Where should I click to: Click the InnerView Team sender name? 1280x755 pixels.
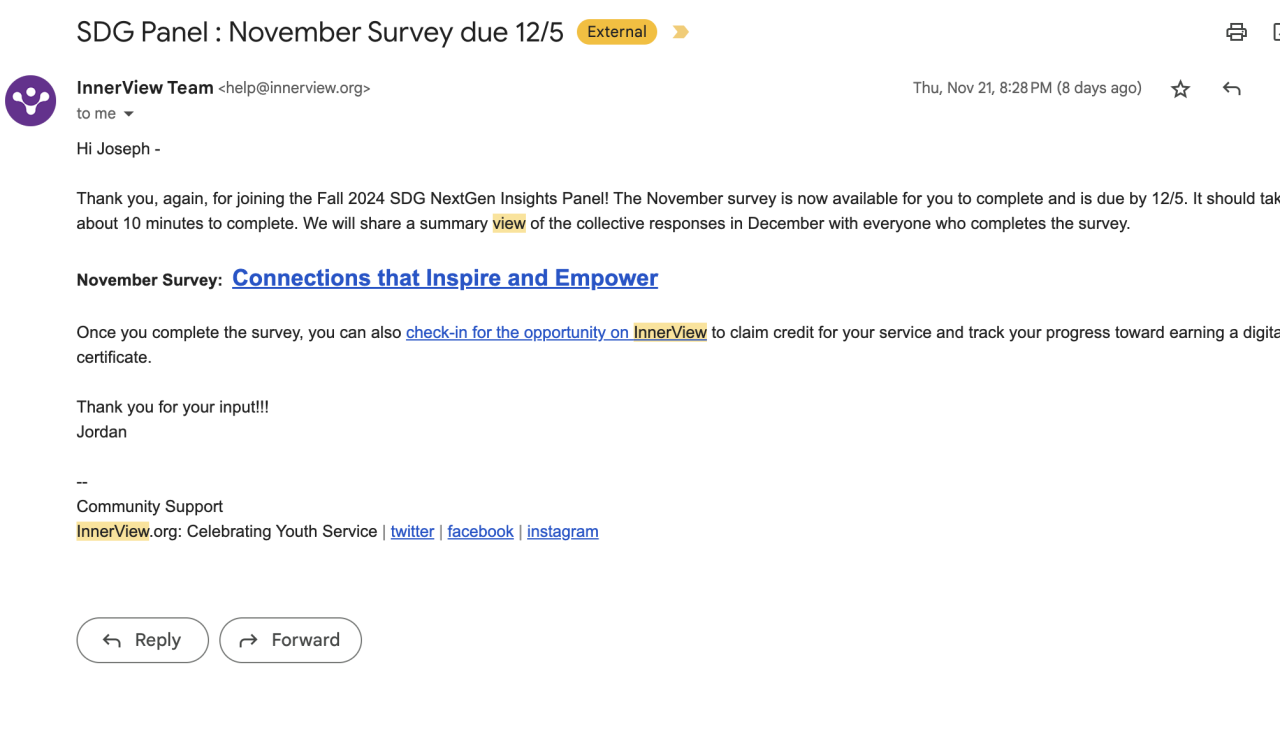point(145,88)
